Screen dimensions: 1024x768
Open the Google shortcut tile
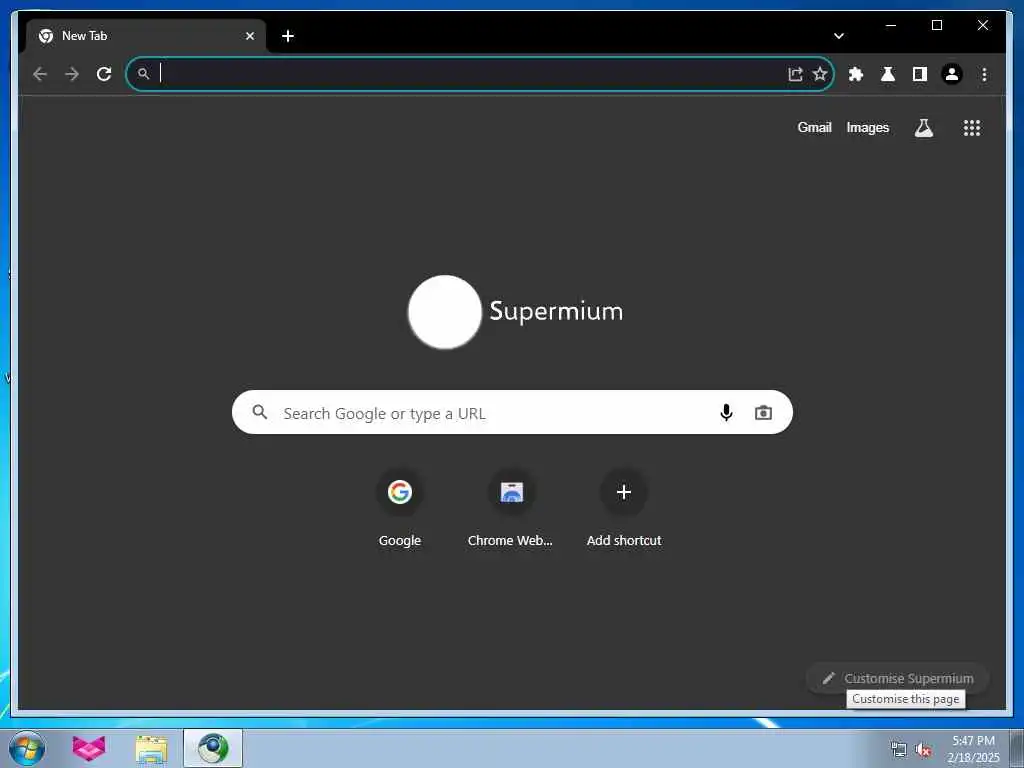point(400,510)
